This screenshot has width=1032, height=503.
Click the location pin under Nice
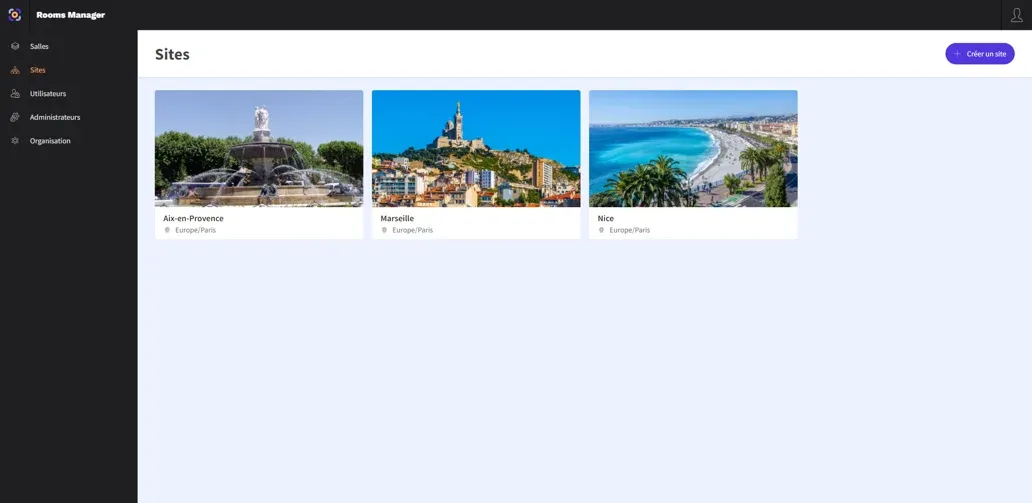(x=602, y=230)
